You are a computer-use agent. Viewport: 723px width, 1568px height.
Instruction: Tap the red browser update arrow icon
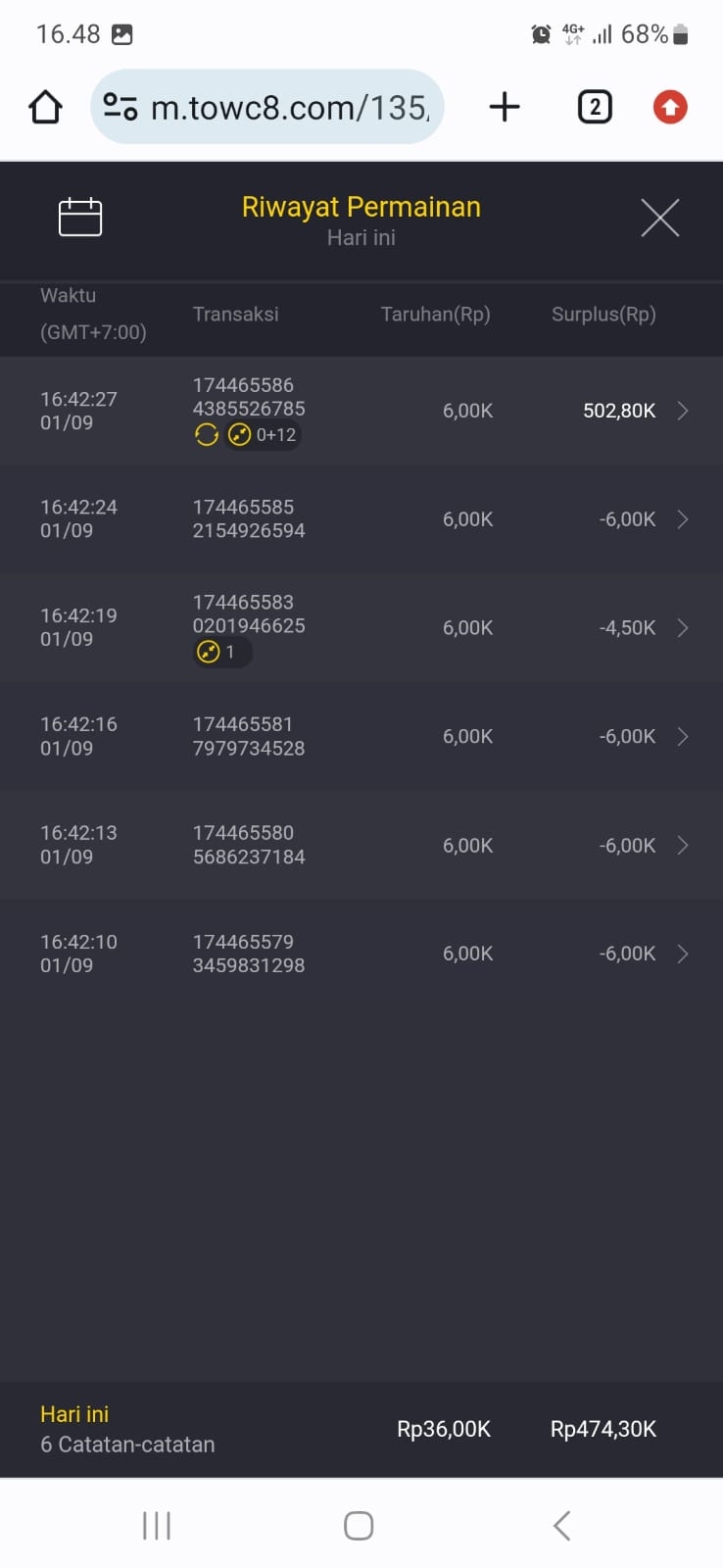tap(670, 107)
